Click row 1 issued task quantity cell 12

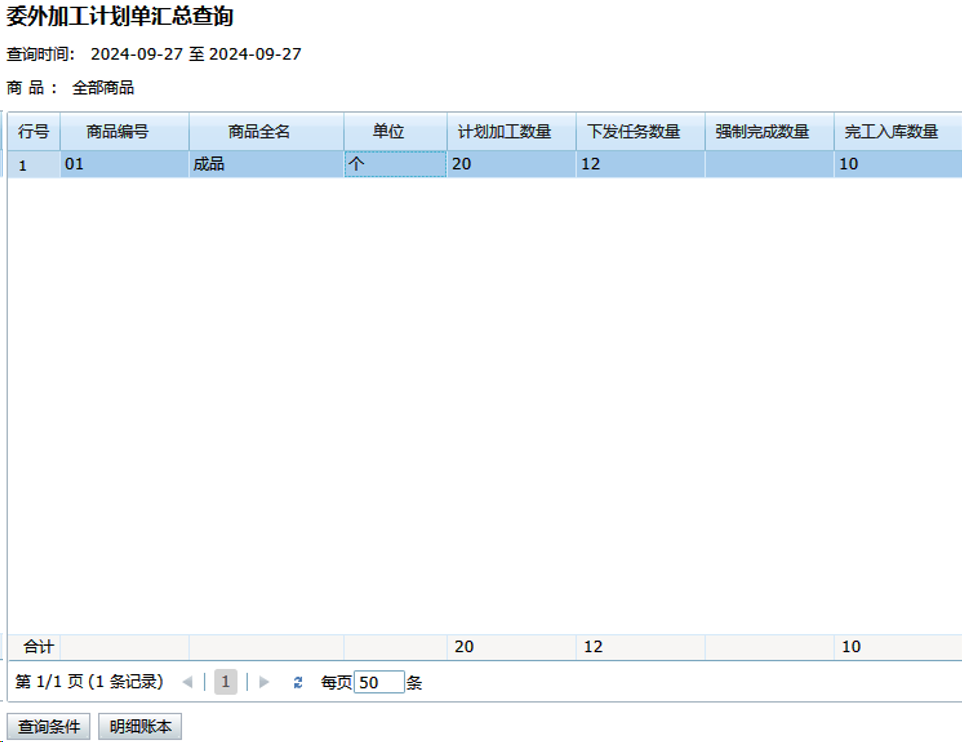[640, 164]
